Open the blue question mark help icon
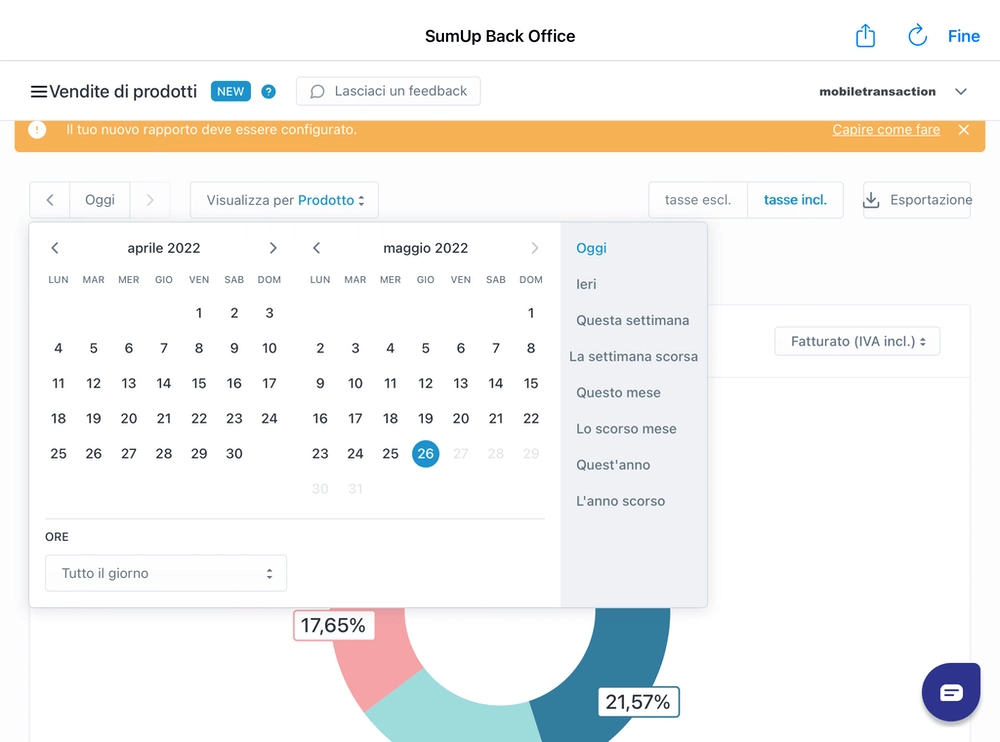 [x=268, y=91]
